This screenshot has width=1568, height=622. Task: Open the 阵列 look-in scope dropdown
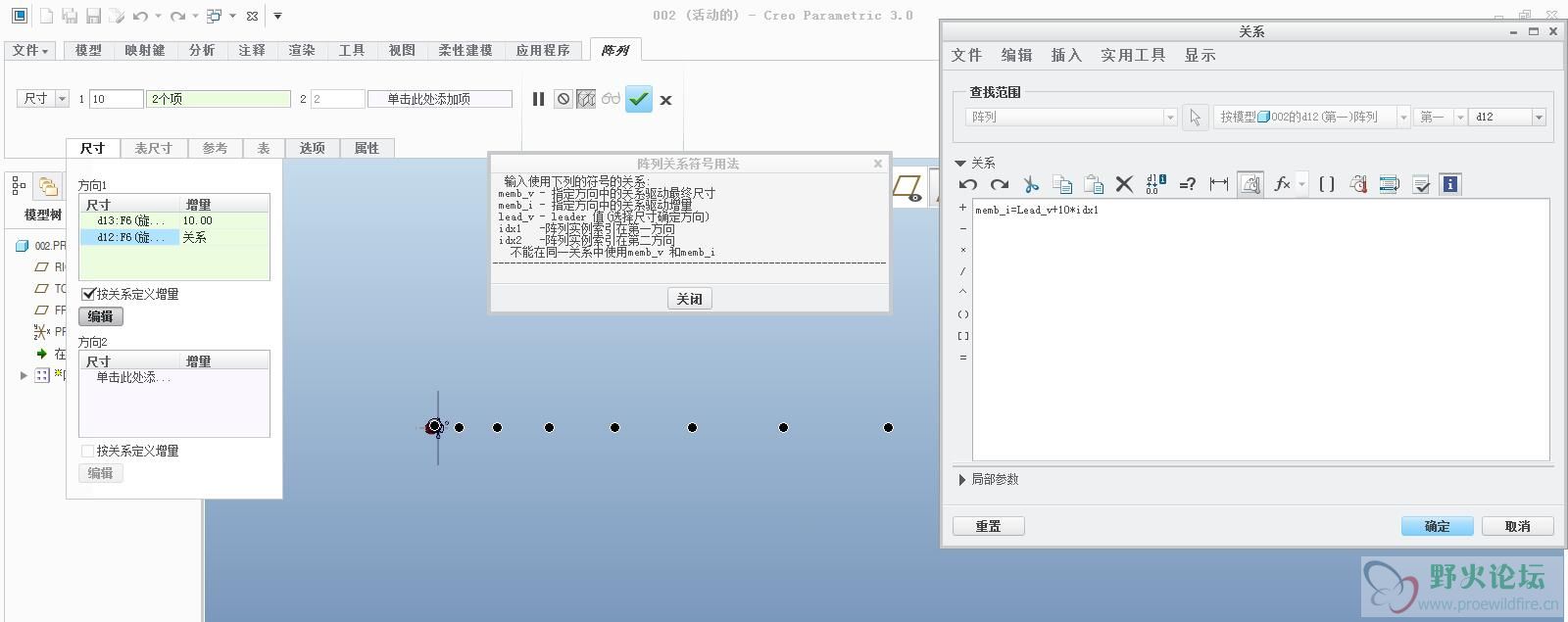click(x=1169, y=117)
